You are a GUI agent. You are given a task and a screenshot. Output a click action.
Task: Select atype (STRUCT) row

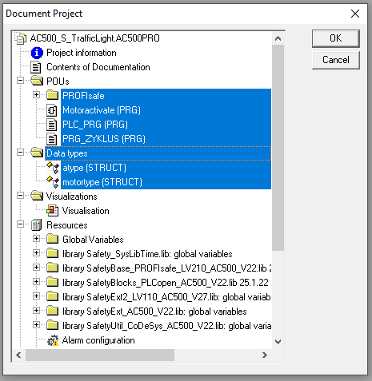point(166,168)
